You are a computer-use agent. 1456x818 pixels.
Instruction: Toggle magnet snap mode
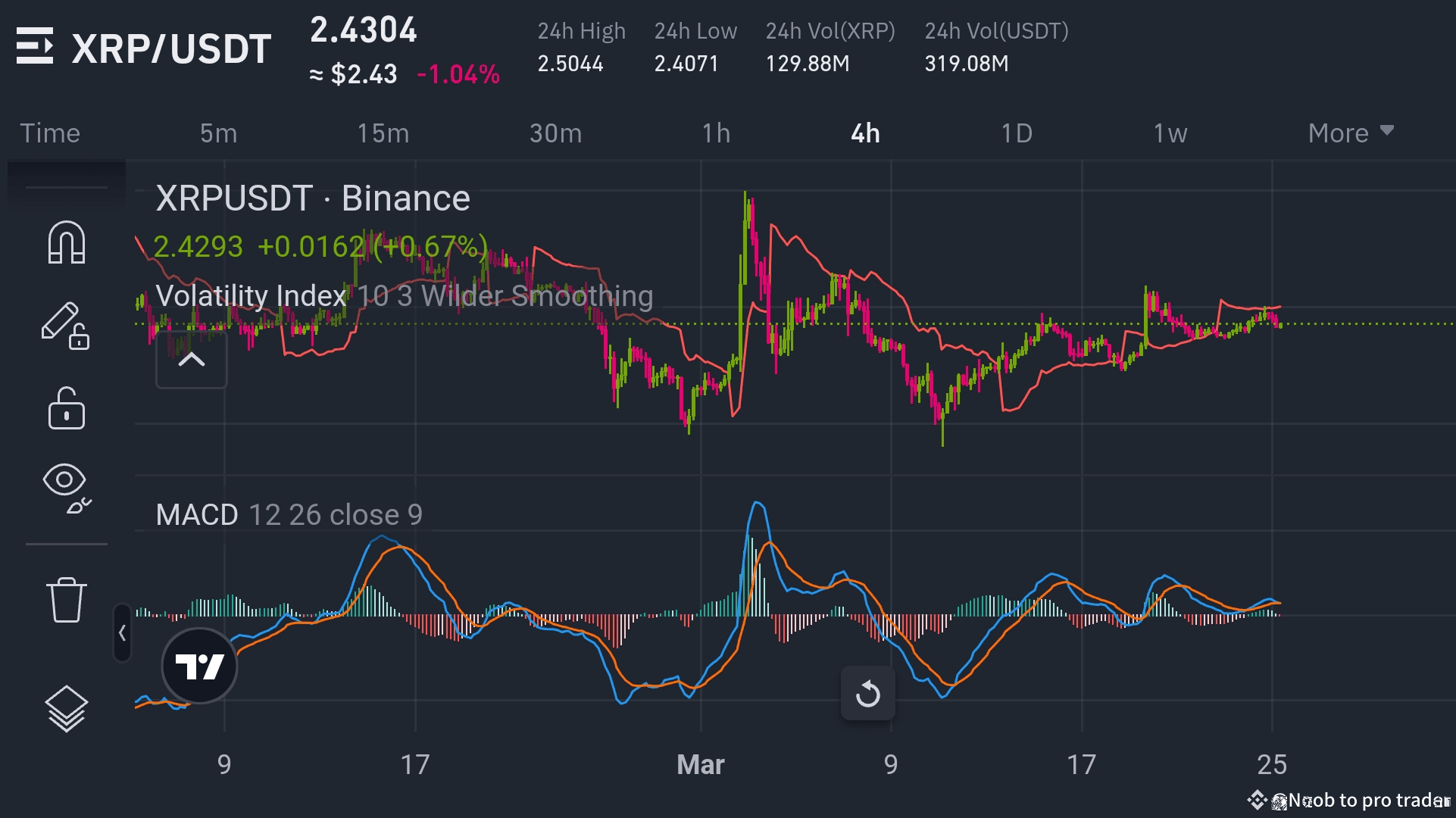tap(65, 242)
